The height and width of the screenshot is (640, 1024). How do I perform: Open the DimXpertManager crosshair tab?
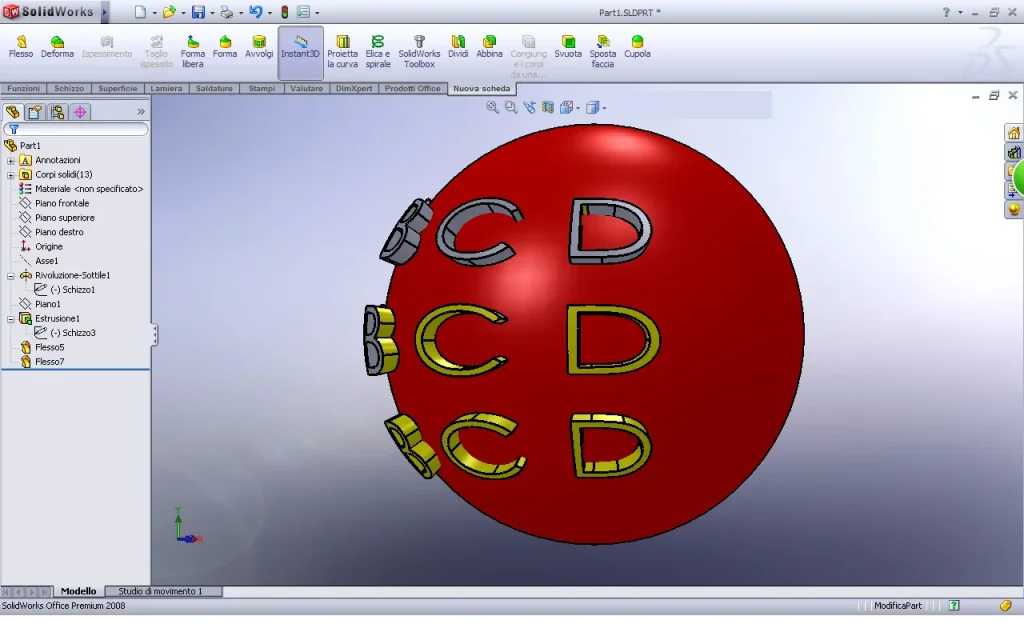(x=80, y=112)
